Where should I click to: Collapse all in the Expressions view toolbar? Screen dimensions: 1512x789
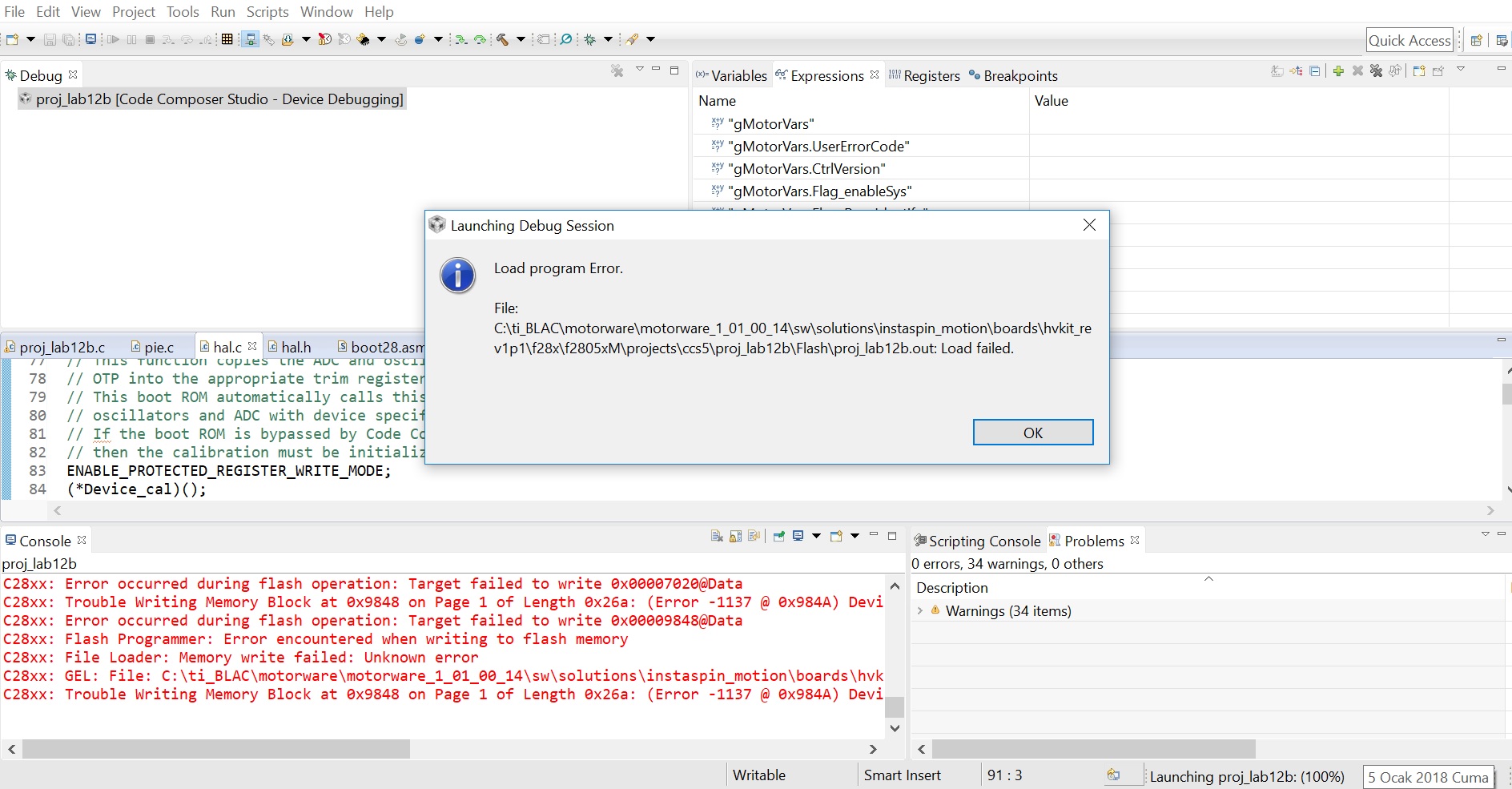click(x=1315, y=71)
